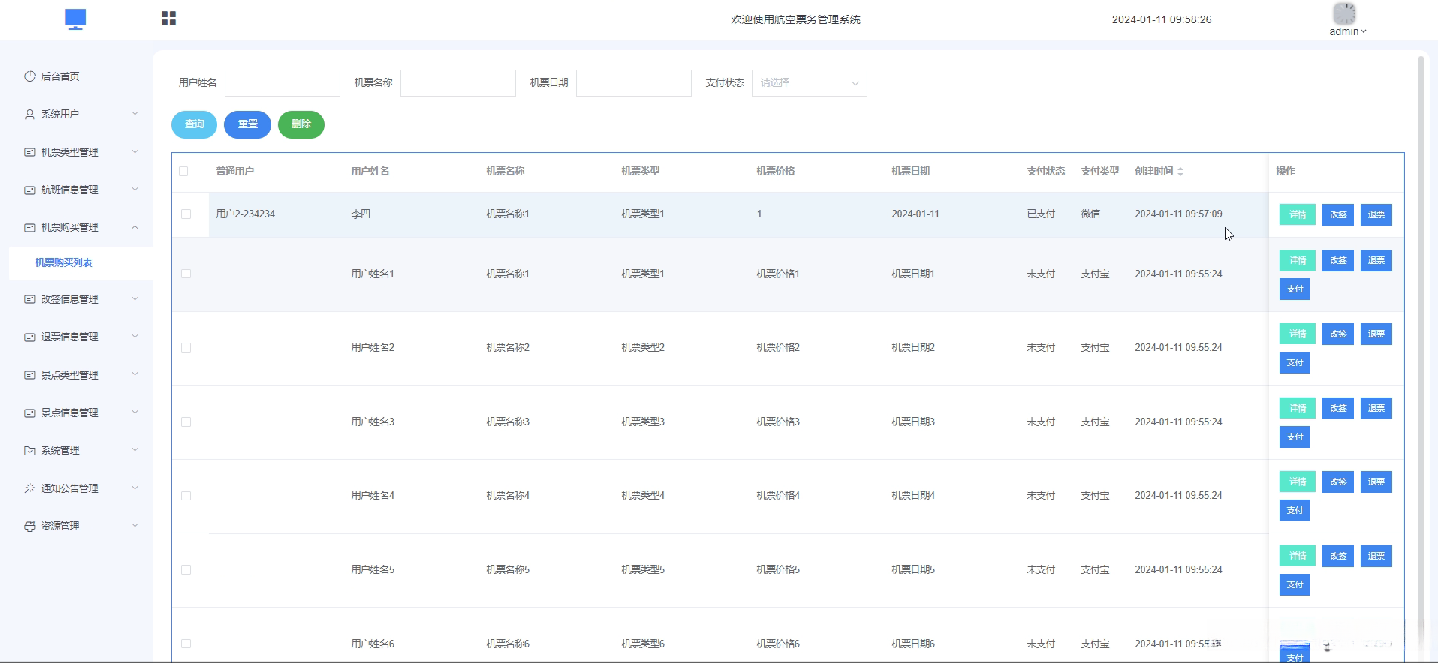Image resolution: width=1438 pixels, height=663 pixels.
Task: Click the 操作 column header
Action: (x=1286, y=171)
